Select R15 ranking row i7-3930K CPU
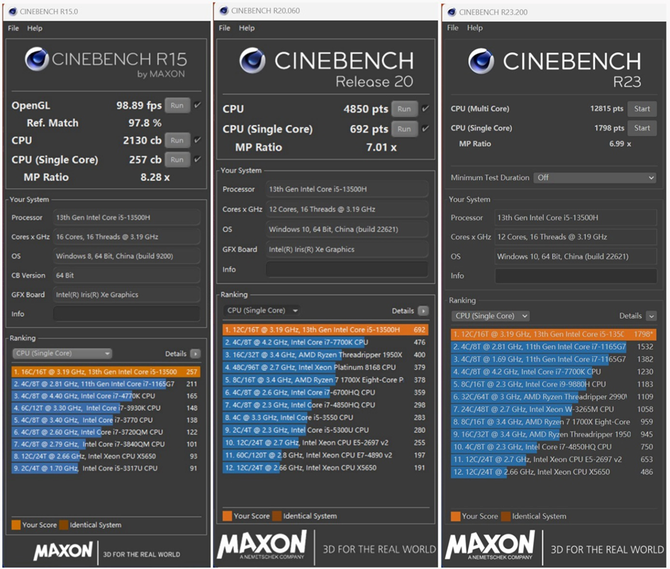The image size is (670, 569). pyautogui.click(x=106, y=408)
